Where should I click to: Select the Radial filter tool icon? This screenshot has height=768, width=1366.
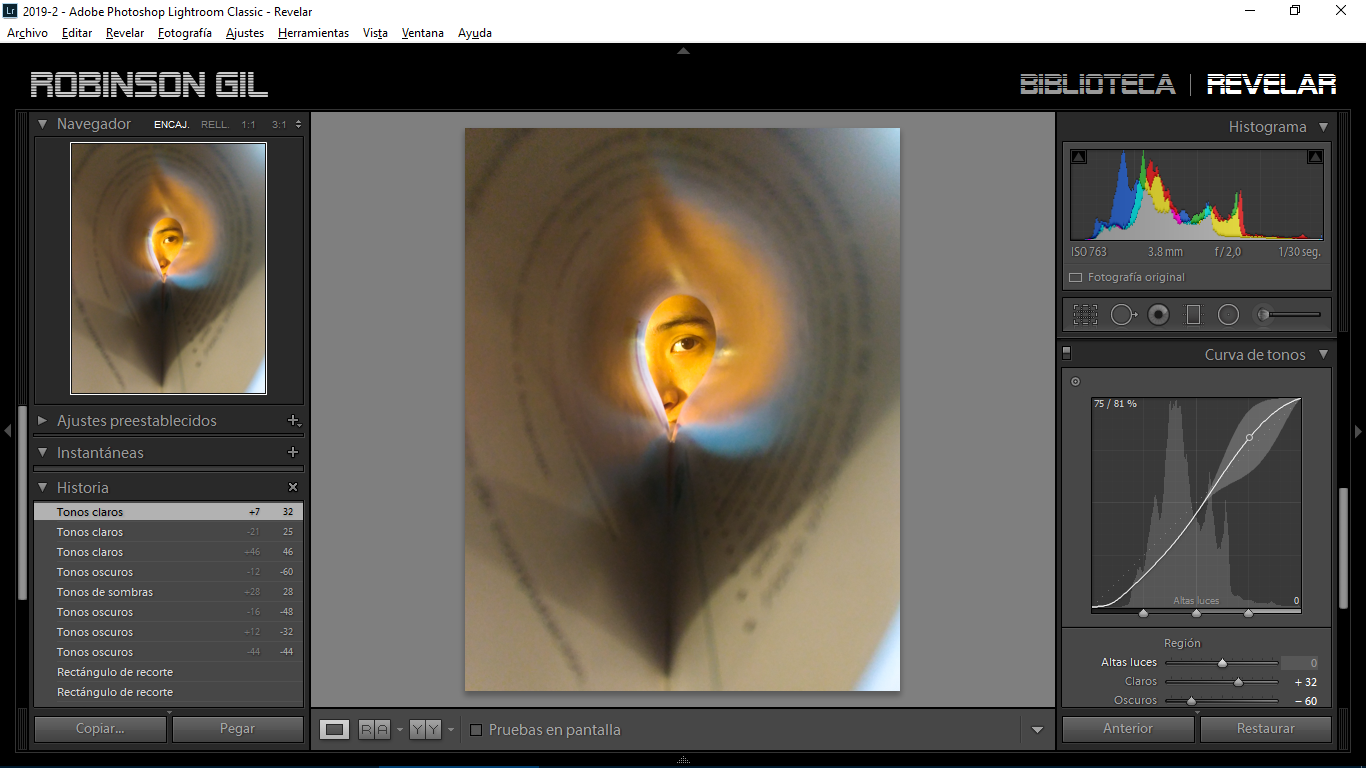[x=1228, y=315]
